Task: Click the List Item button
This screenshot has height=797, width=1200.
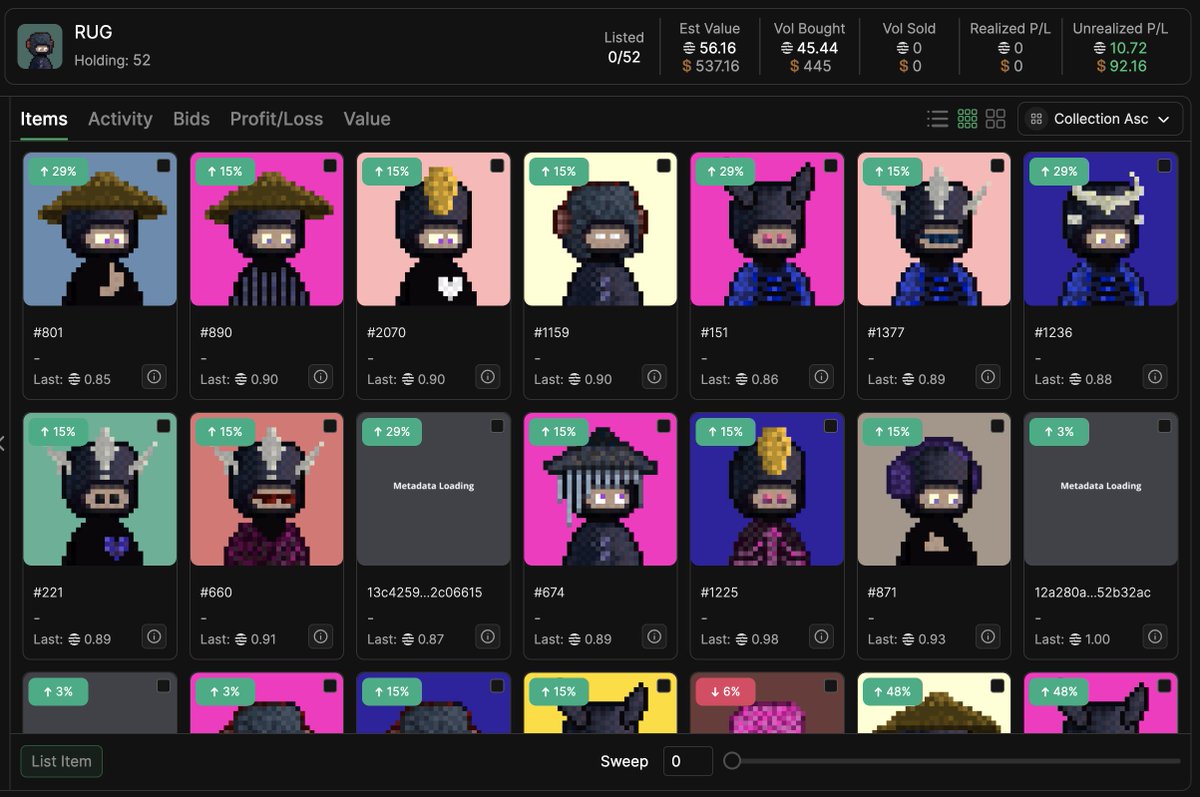Action: click(x=61, y=761)
